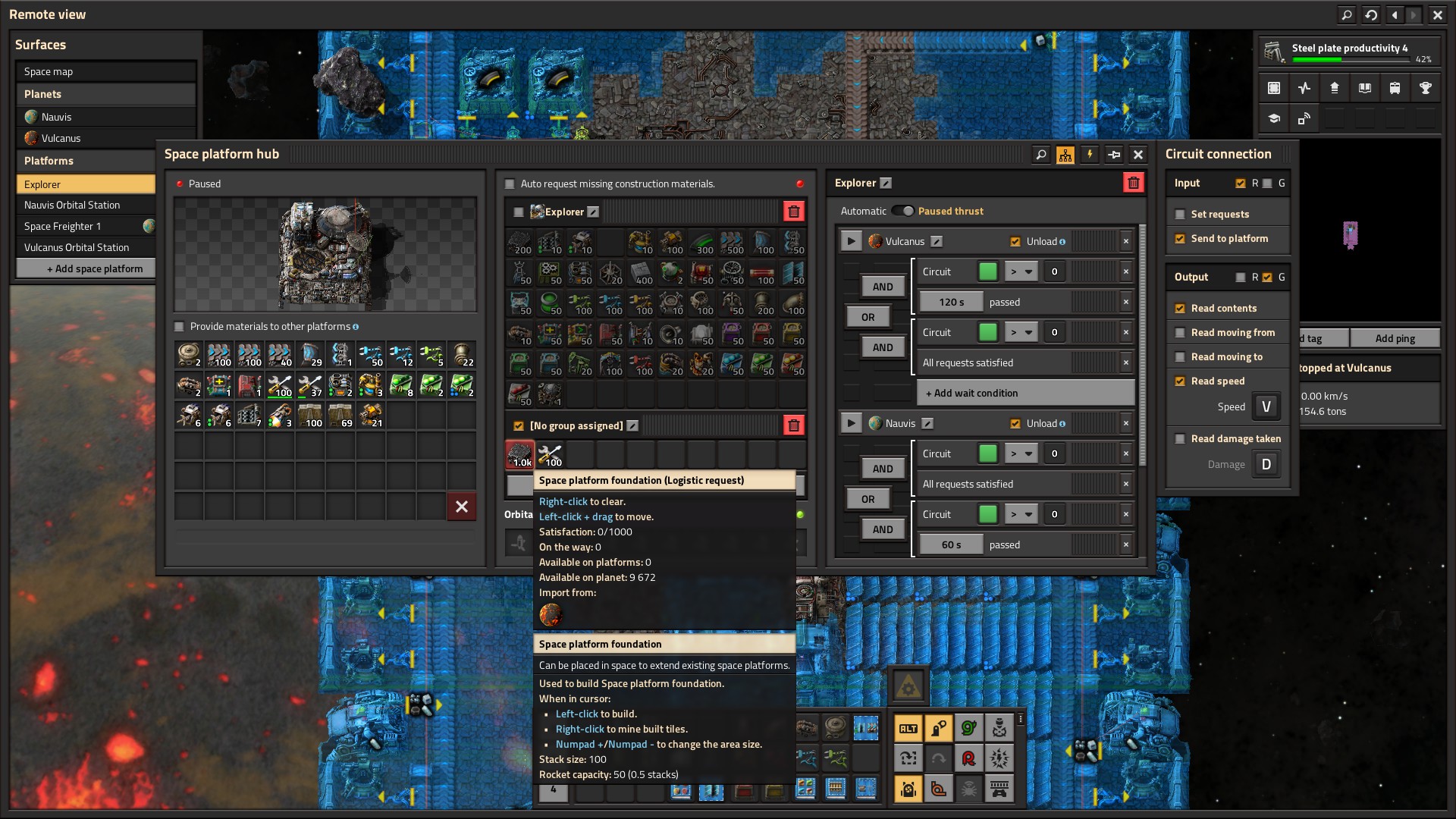Select the Nauvis Orbital Station platform
The width and height of the screenshot is (1456, 819).
(x=86, y=205)
